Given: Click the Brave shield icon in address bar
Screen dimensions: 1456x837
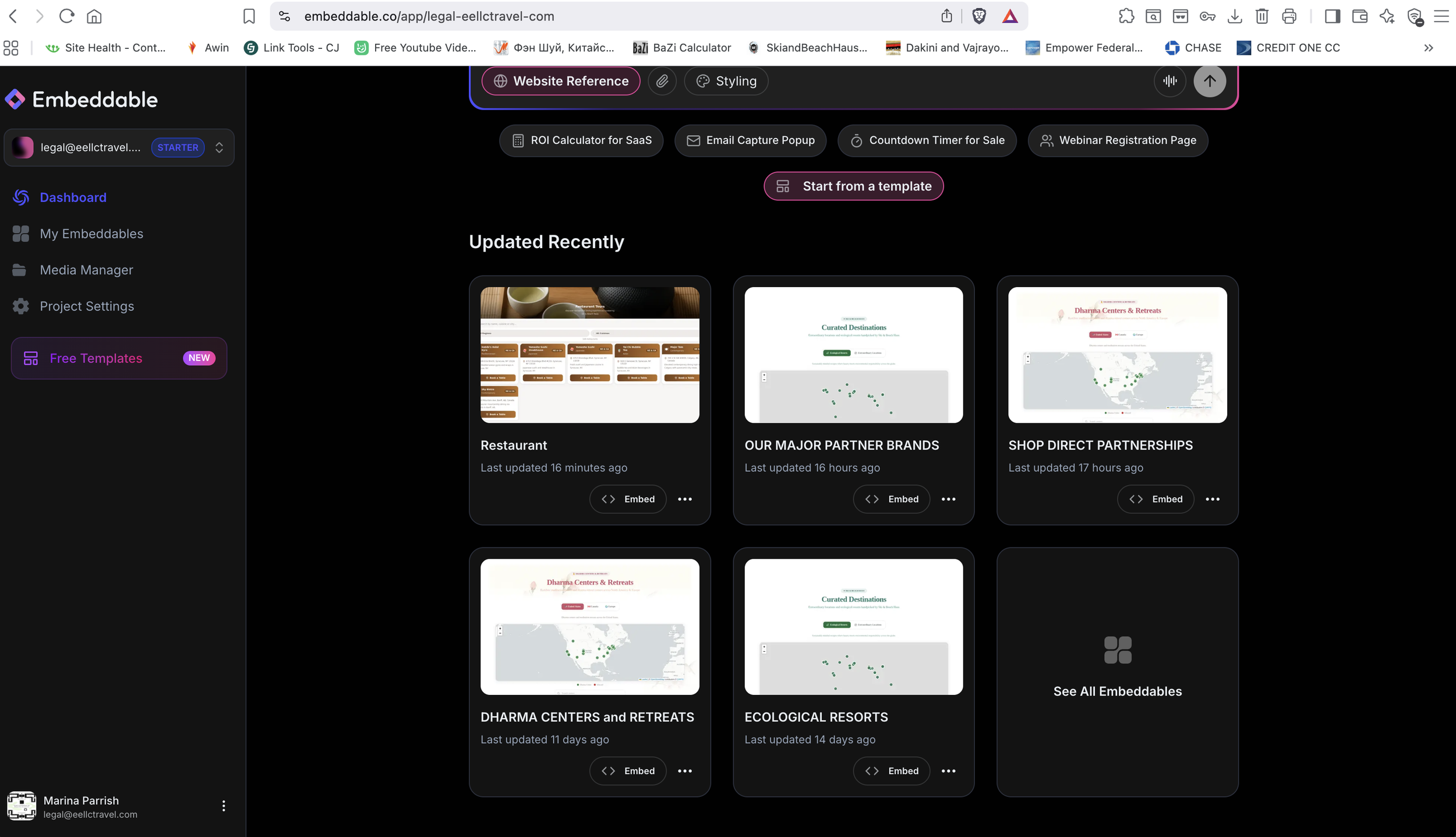Looking at the screenshot, I should 979,16.
